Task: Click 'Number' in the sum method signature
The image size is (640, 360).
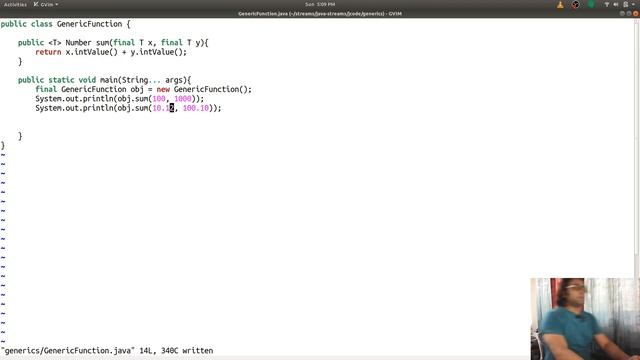Action: [x=78, y=42]
